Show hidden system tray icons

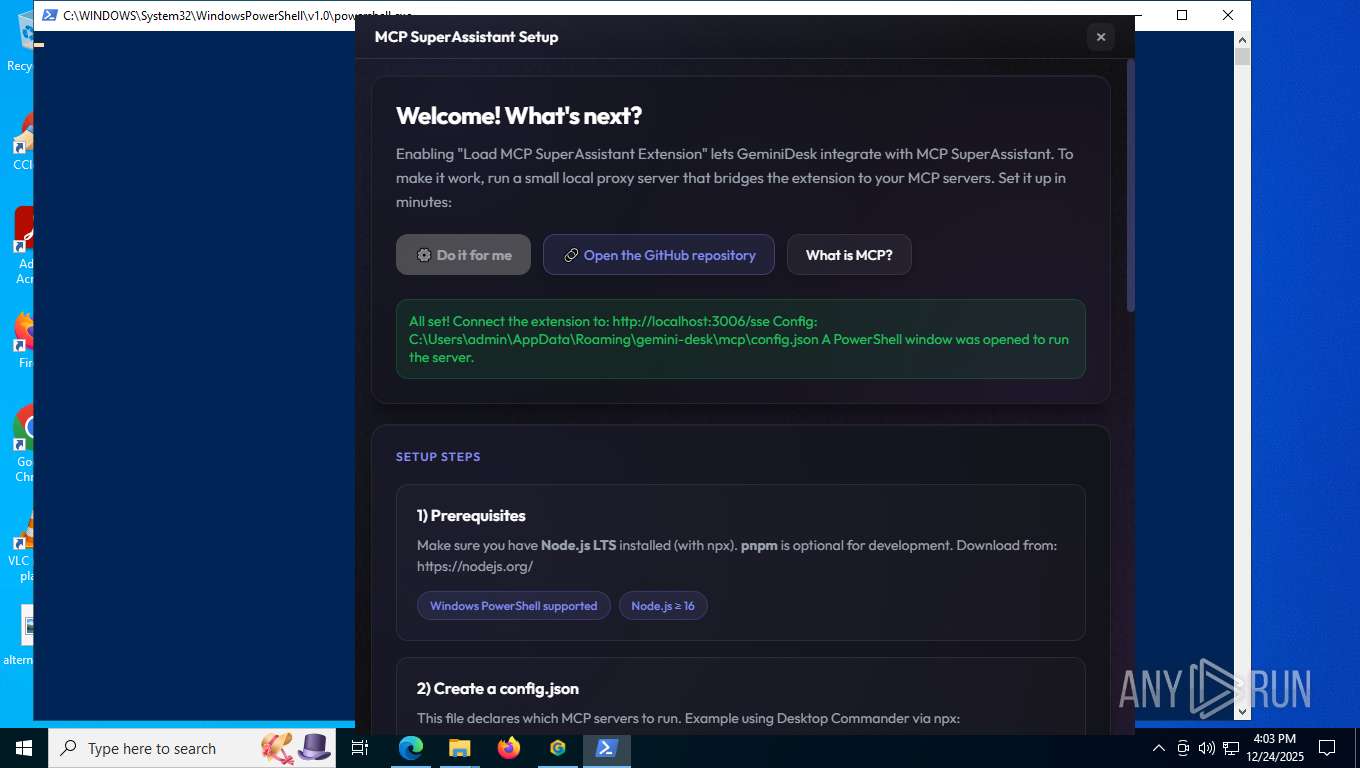[x=1159, y=748]
